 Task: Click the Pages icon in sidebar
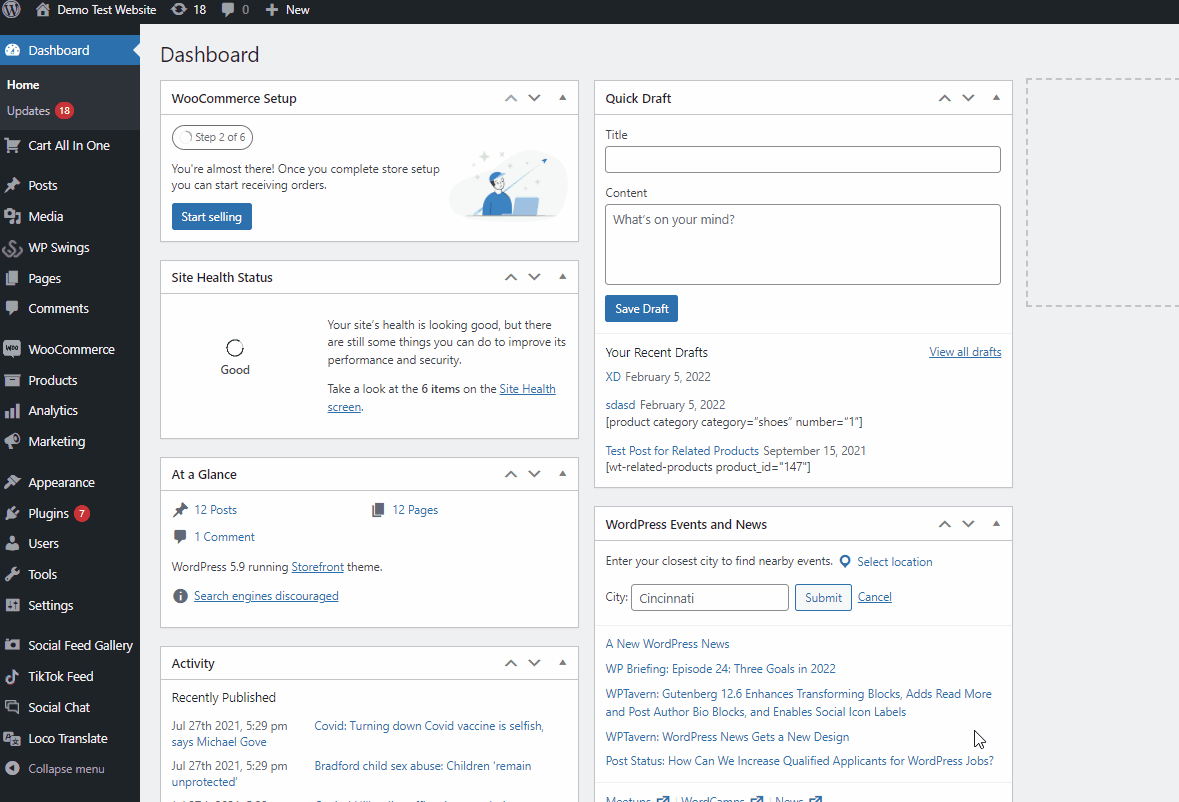click(12, 278)
